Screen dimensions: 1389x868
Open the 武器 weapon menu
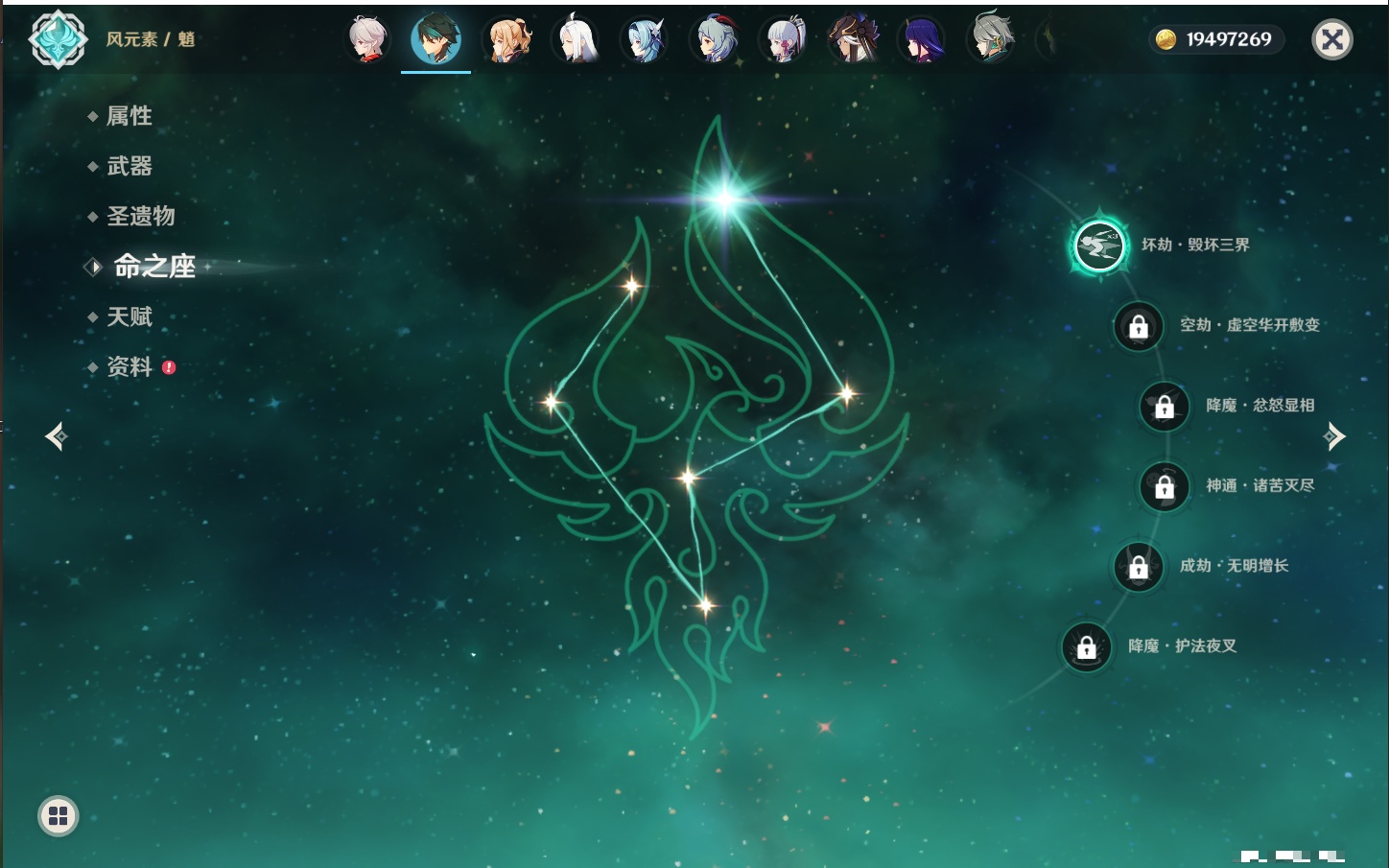click(x=129, y=166)
